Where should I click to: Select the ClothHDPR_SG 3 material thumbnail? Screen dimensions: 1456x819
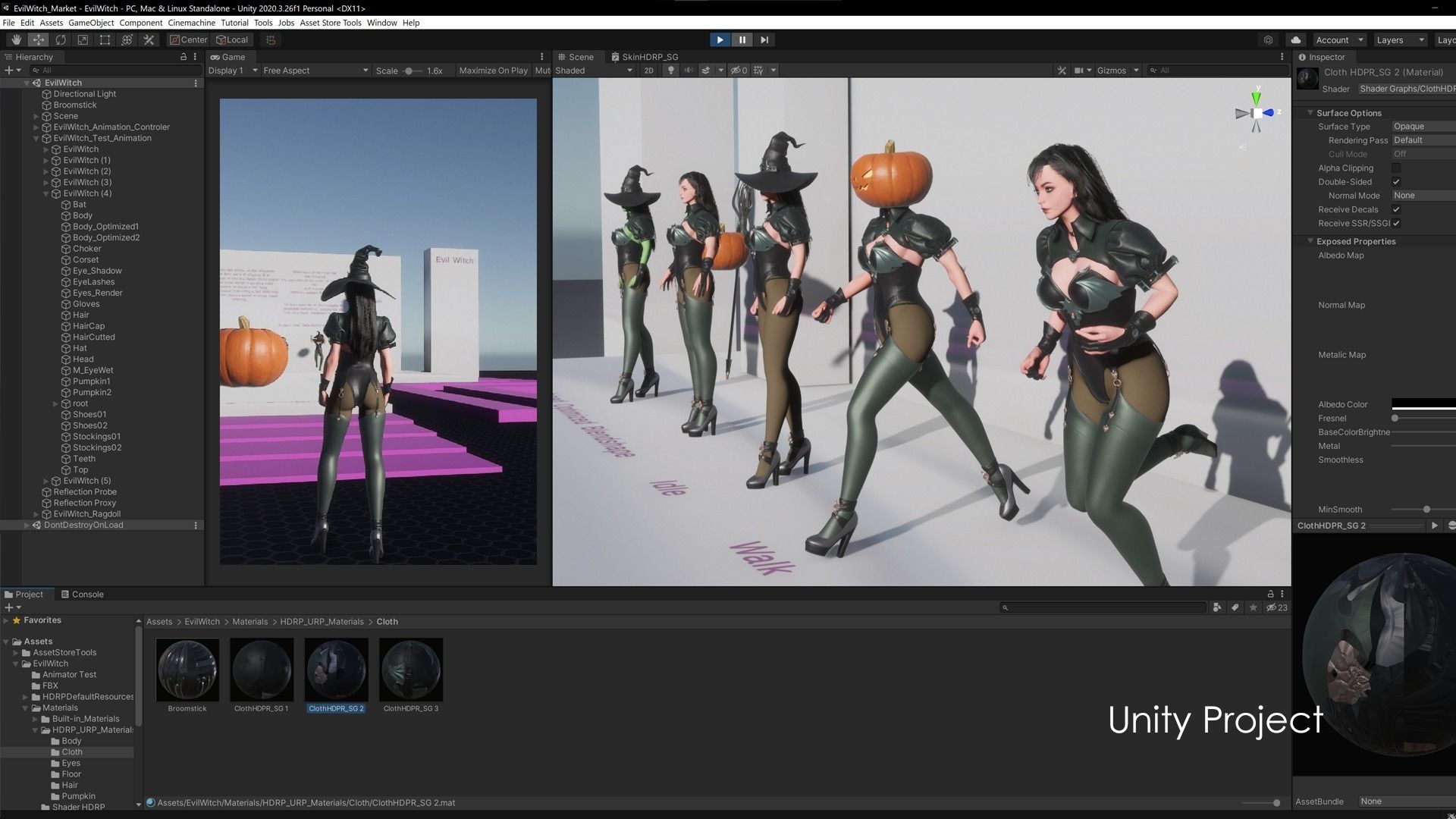tap(410, 670)
